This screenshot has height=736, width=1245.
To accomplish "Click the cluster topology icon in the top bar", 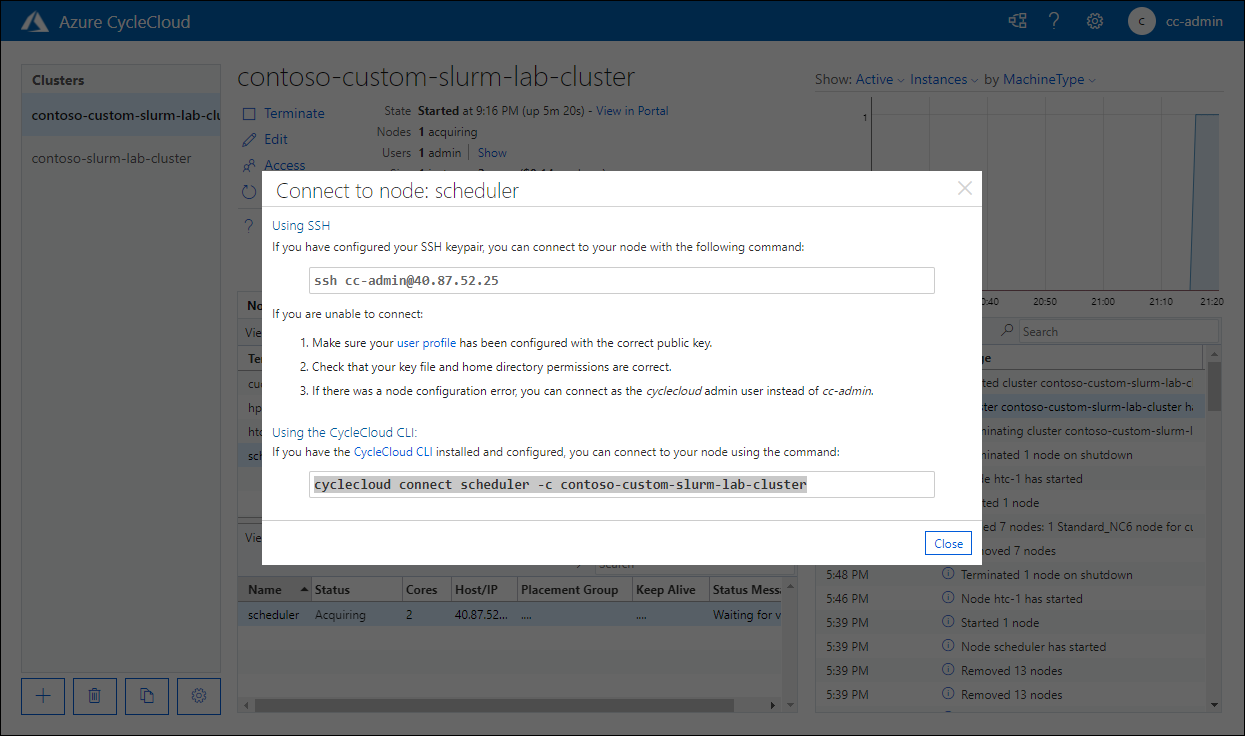I will pos(1017,20).
